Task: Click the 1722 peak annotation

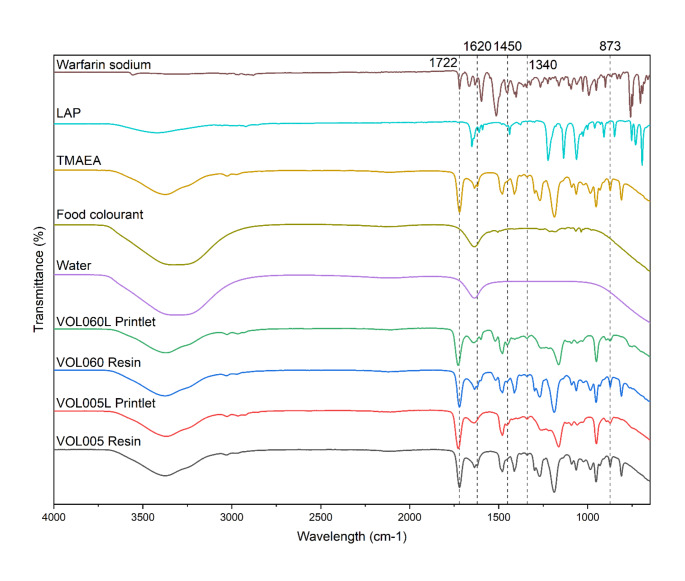Action: pyautogui.click(x=443, y=63)
